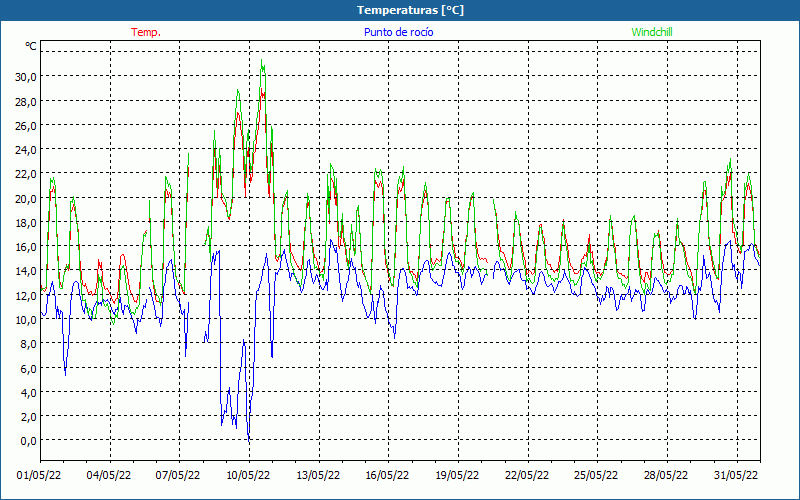800x500 pixels.
Task: Click the '01/05/22' date label
Action: (39, 475)
